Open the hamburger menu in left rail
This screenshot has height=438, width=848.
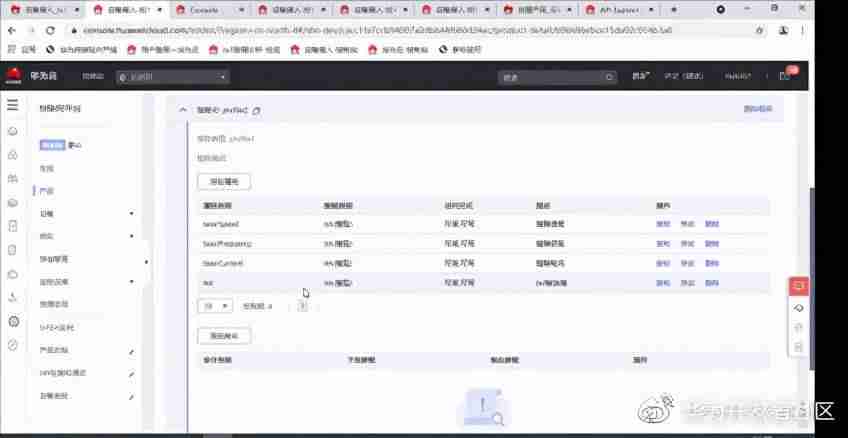click(x=13, y=105)
